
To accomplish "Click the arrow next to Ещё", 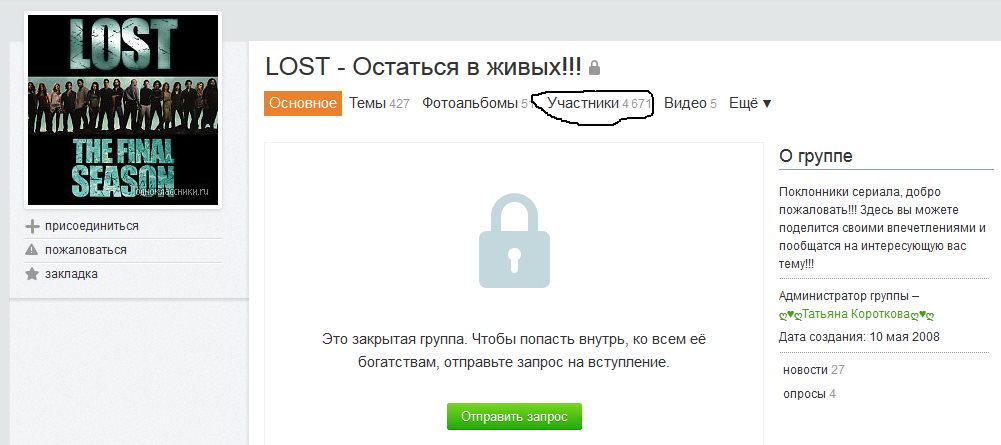I will [x=767, y=104].
